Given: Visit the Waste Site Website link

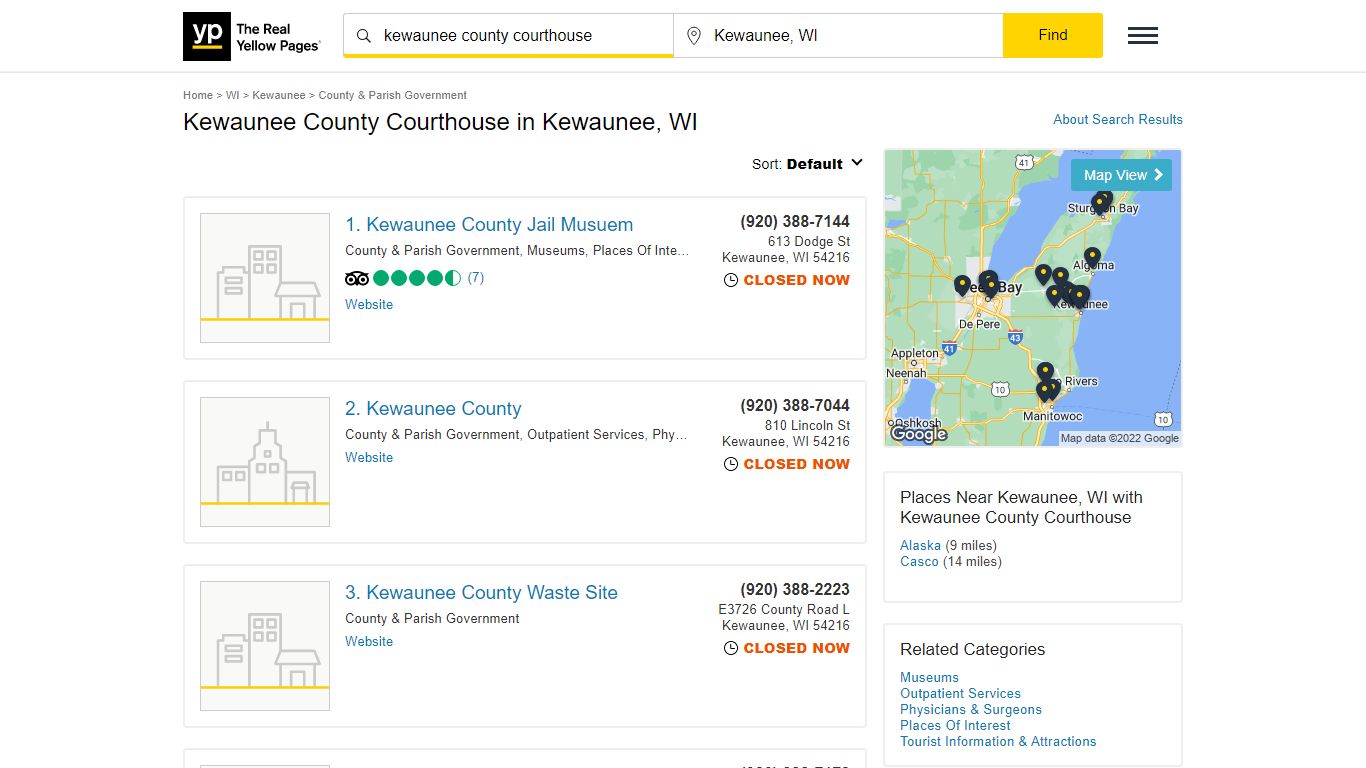Looking at the screenshot, I should pos(369,642).
